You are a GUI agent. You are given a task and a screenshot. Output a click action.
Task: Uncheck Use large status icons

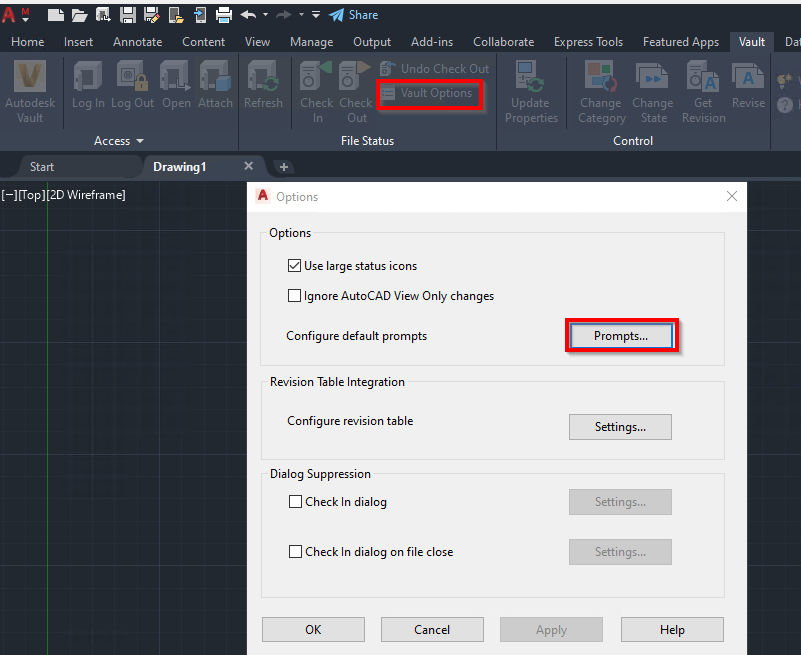(295, 266)
